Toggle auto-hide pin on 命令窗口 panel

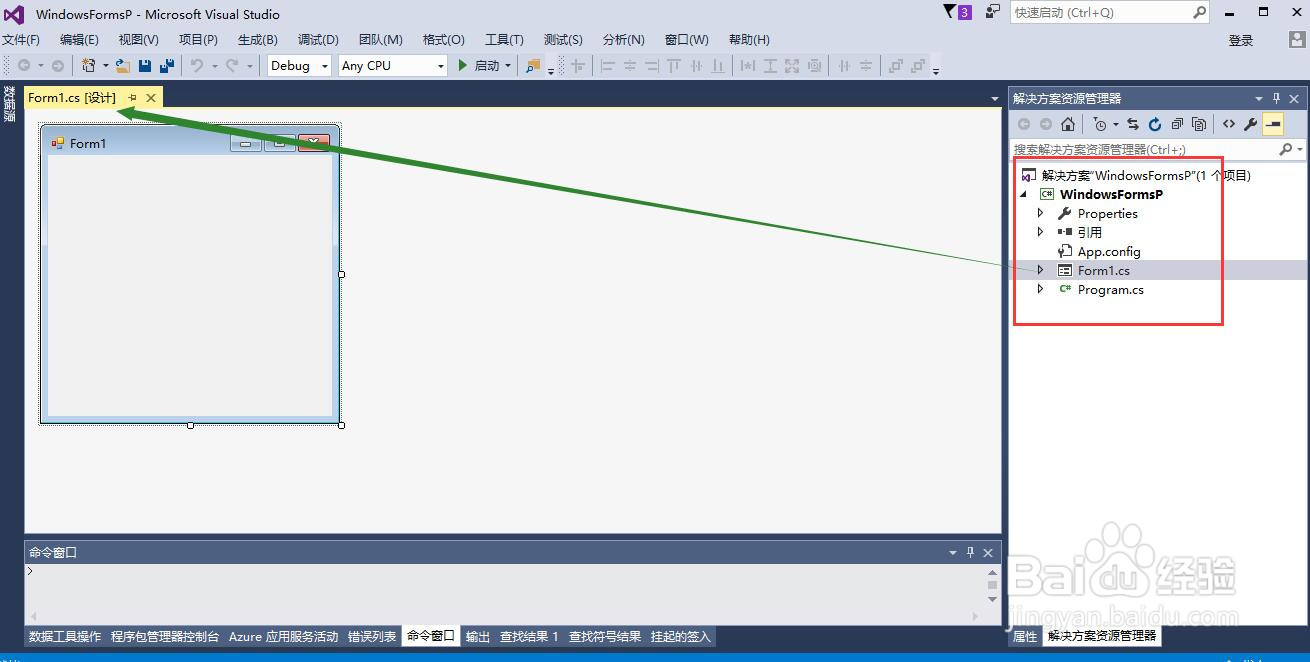point(970,553)
